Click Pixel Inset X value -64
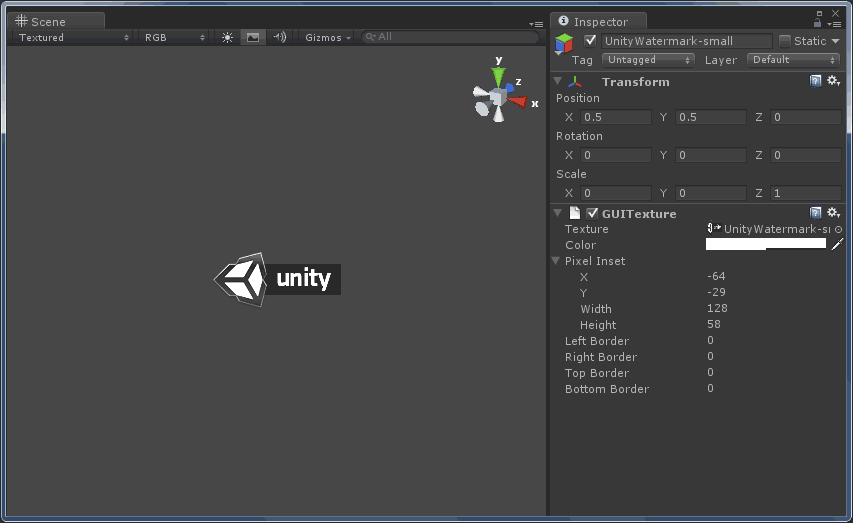The height and width of the screenshot is (523, 853). (716, 276)
